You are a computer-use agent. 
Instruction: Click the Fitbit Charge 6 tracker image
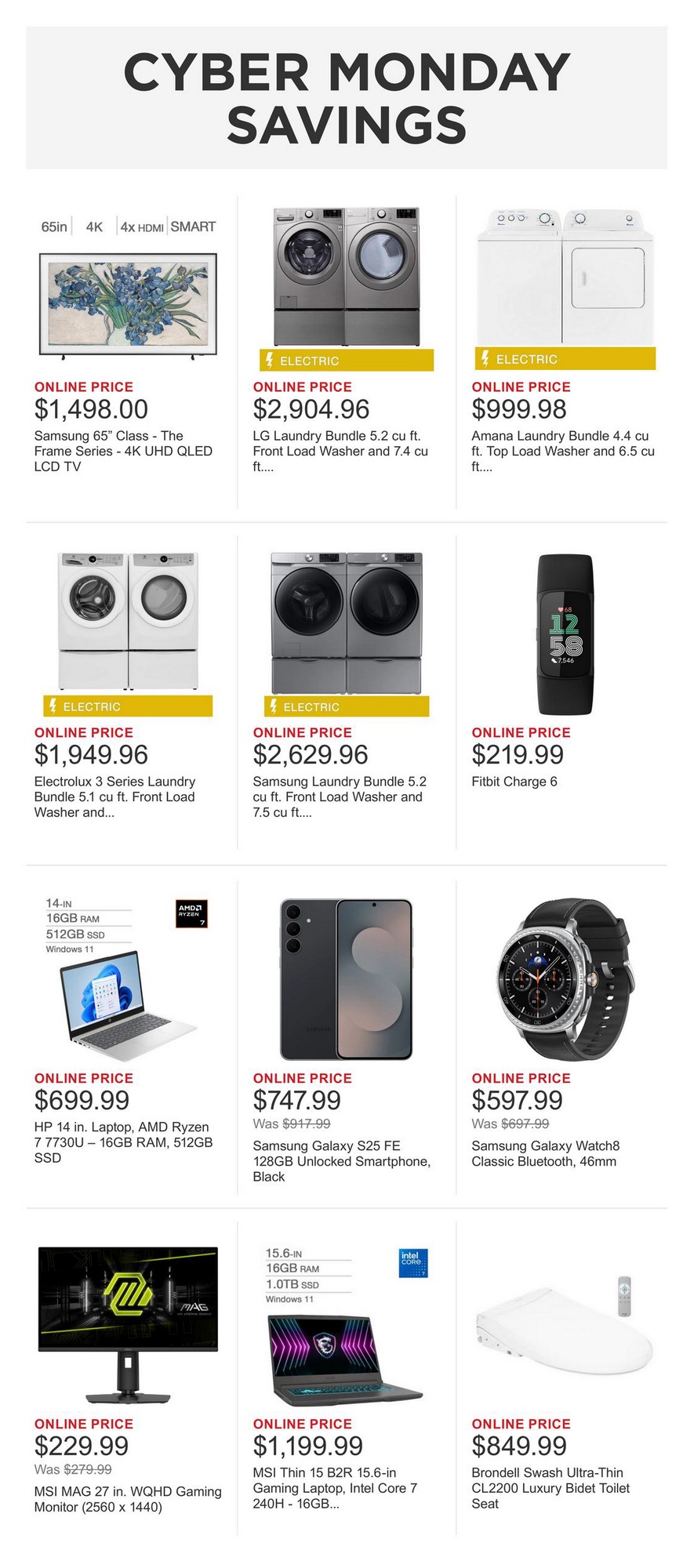[565, 633]
